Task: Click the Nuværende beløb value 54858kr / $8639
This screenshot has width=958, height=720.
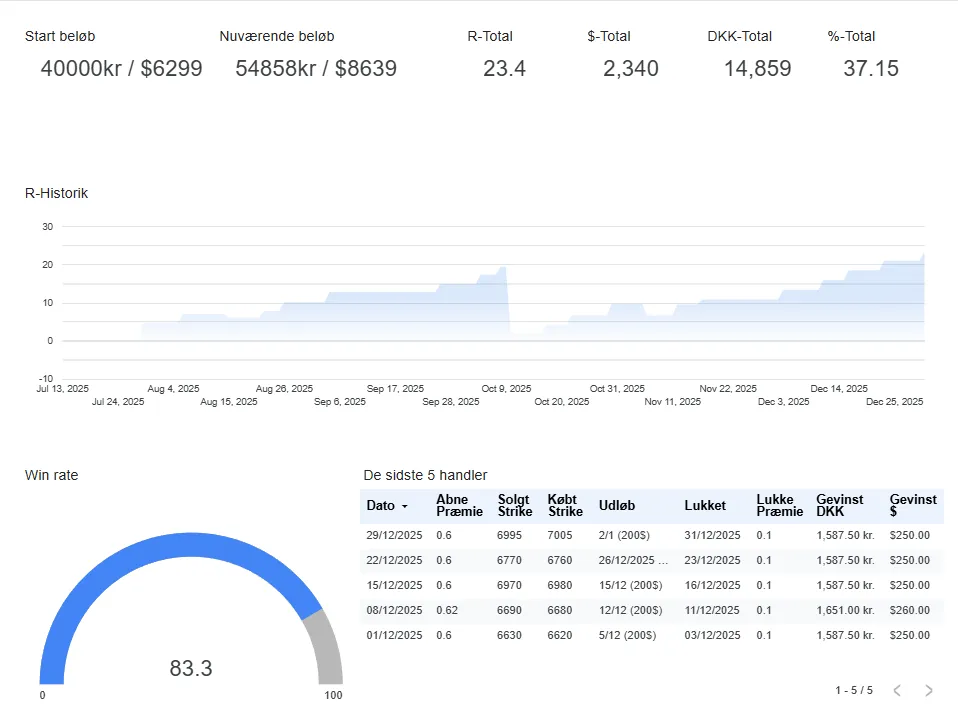Action: click(x=316, y=68)
